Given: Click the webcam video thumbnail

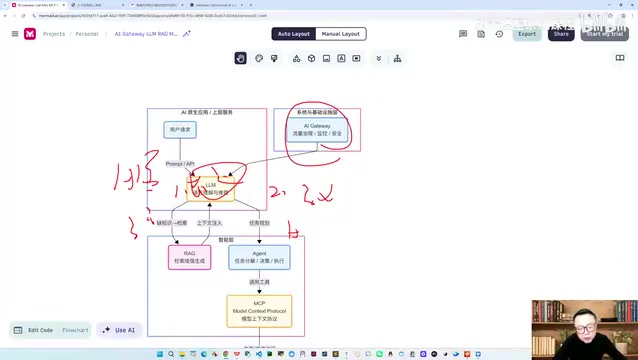Looking at the screenshot, I should tap(585, 330).
